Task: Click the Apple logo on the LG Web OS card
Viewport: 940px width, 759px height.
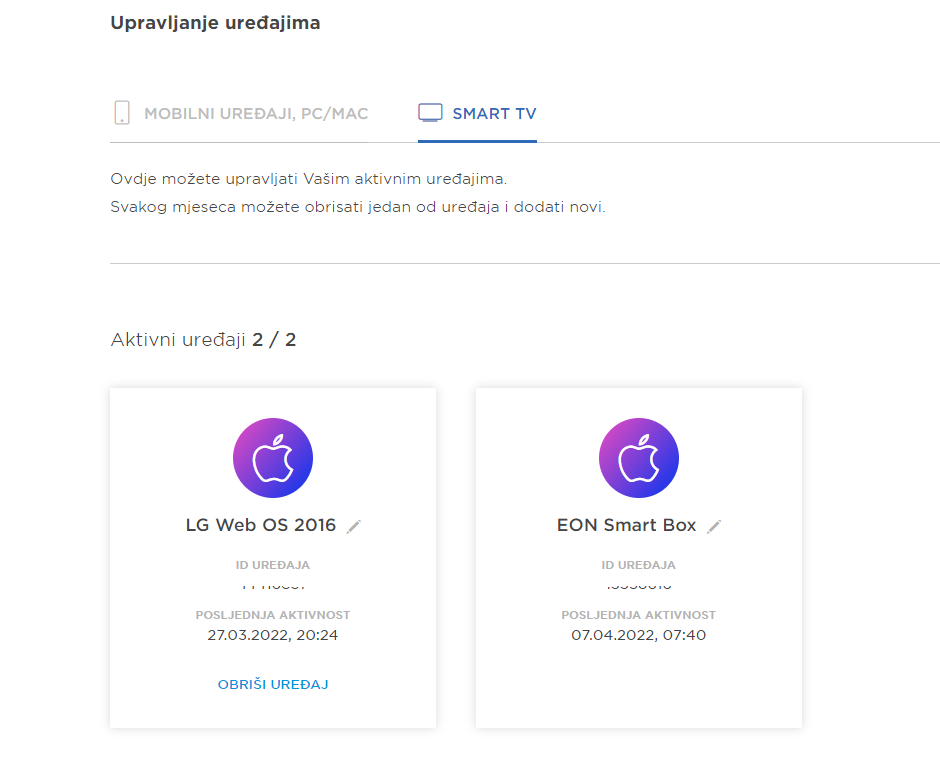Action: pyautogui.click(x=272, y=459)
